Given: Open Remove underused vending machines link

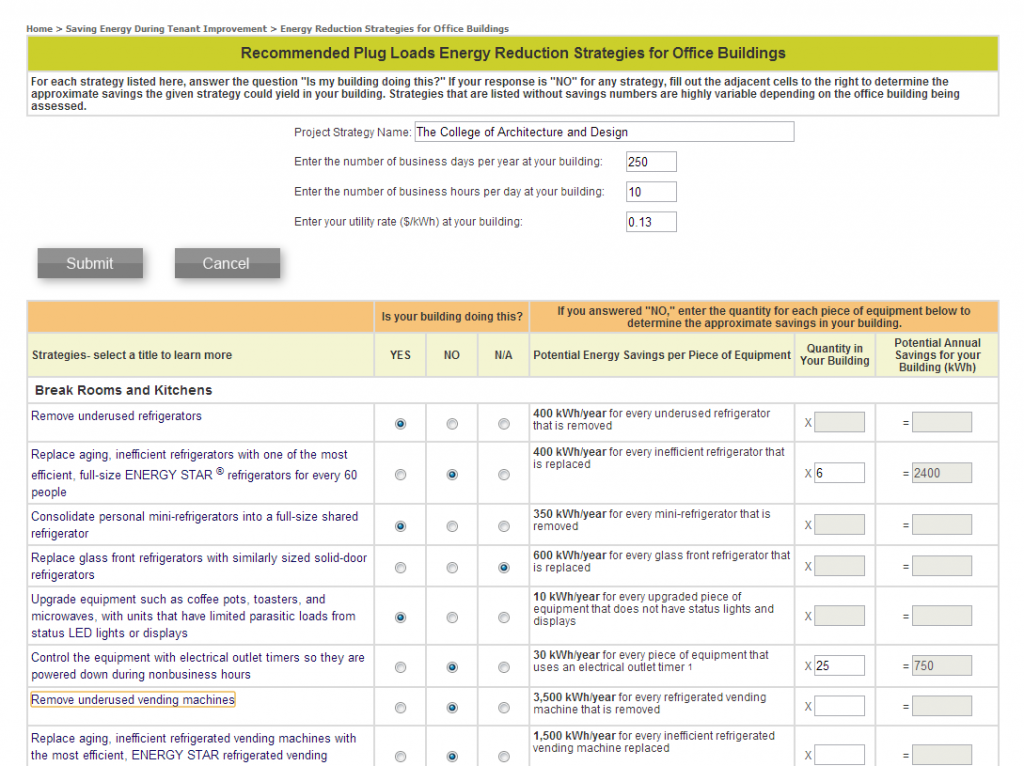Looking at the screenshot, I should click(133, 700).
